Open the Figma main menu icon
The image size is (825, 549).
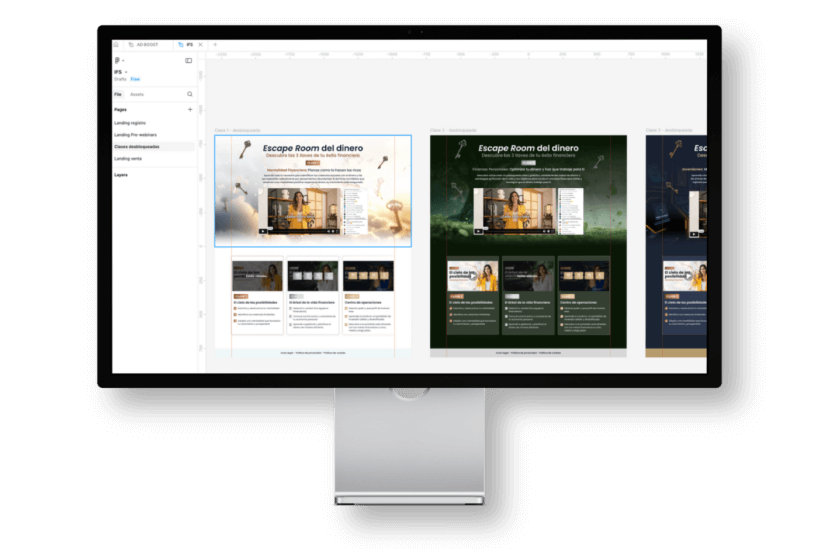118,61
